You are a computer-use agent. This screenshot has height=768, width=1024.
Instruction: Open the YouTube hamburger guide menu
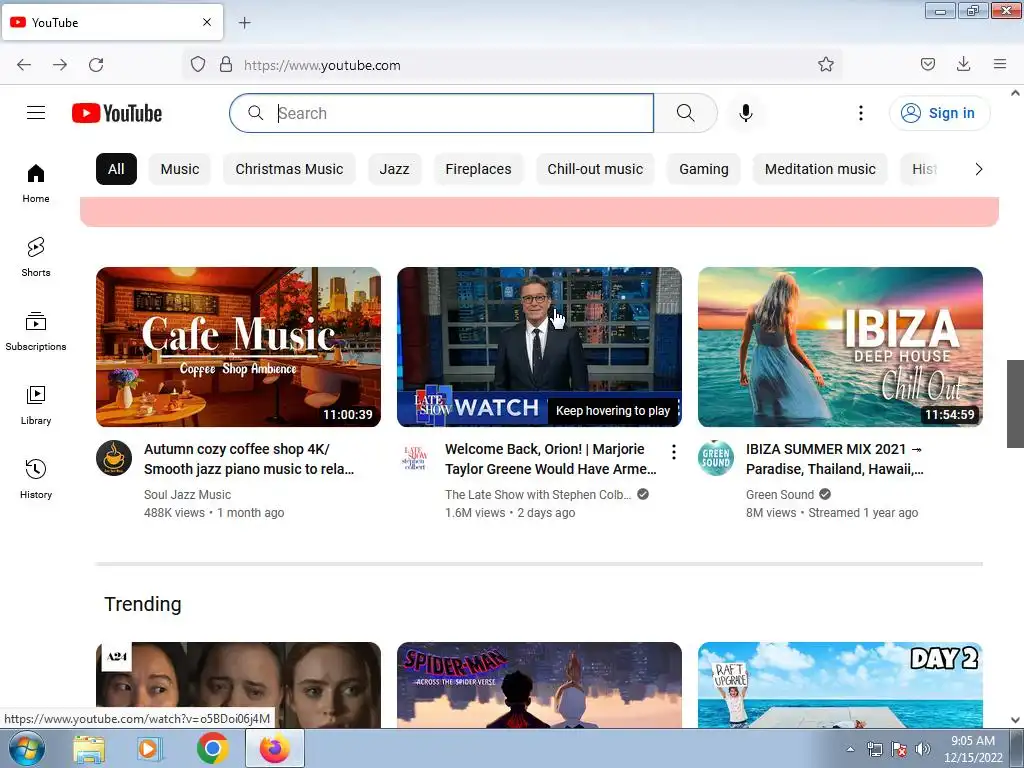pos(36,113)
